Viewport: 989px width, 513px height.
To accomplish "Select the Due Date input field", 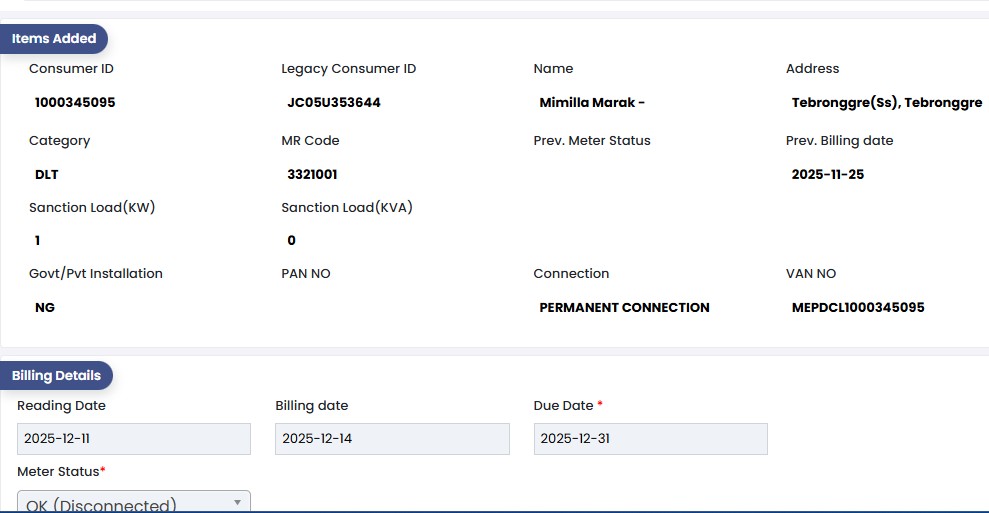I will pos(650,439).
